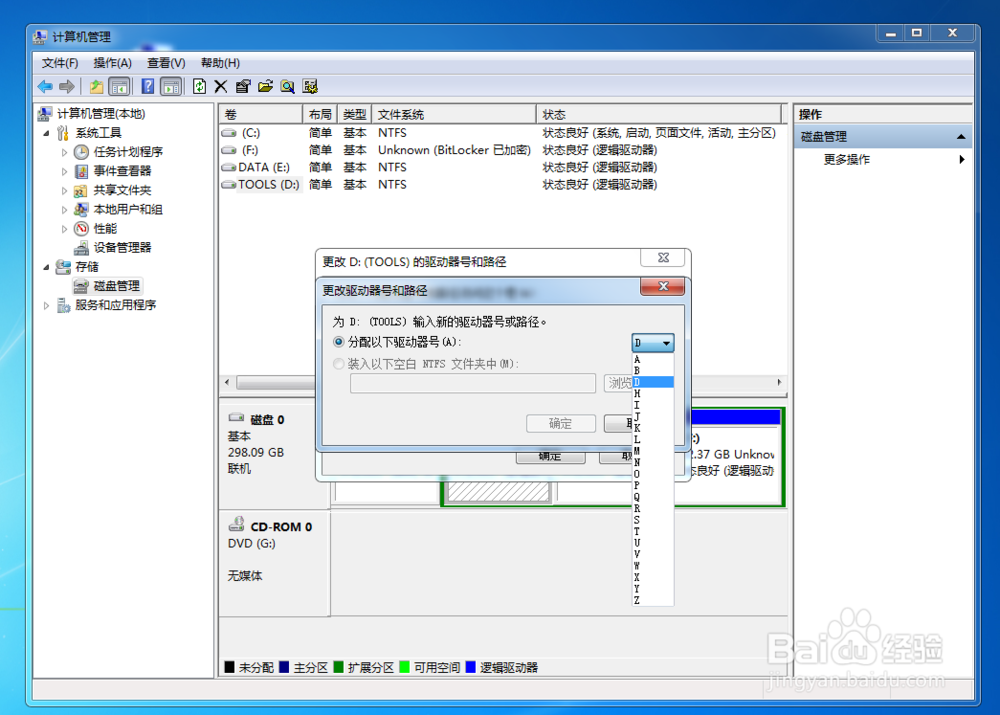Click the Disk 0 (磁盘 0) label

[267, 420]
